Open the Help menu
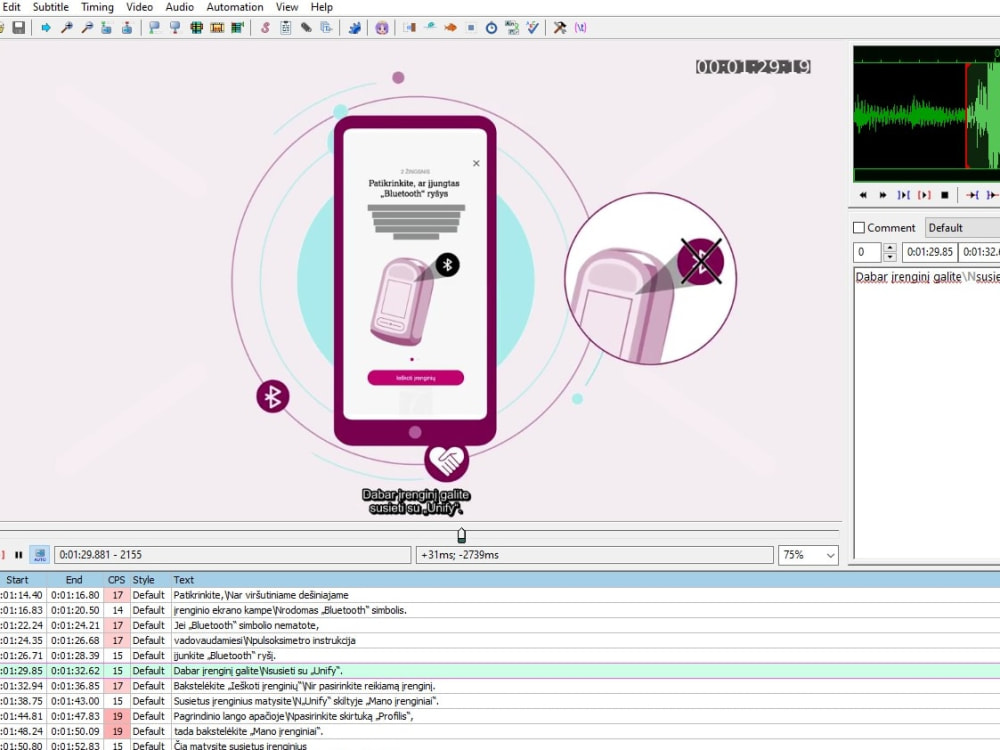The width and height of the screenshot is (1000, 750). click(321, 7)
